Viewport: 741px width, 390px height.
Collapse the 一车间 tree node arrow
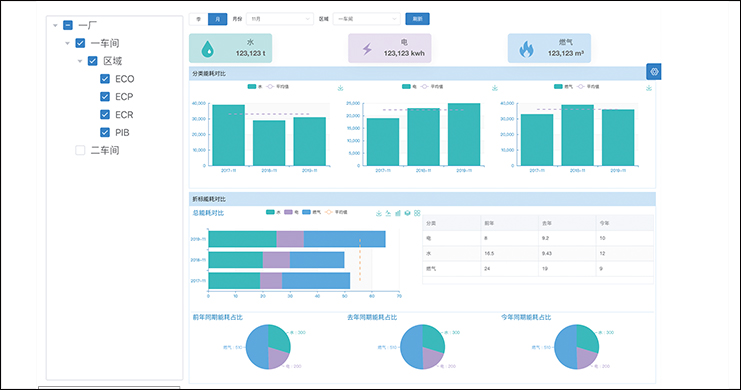[68, 43]
